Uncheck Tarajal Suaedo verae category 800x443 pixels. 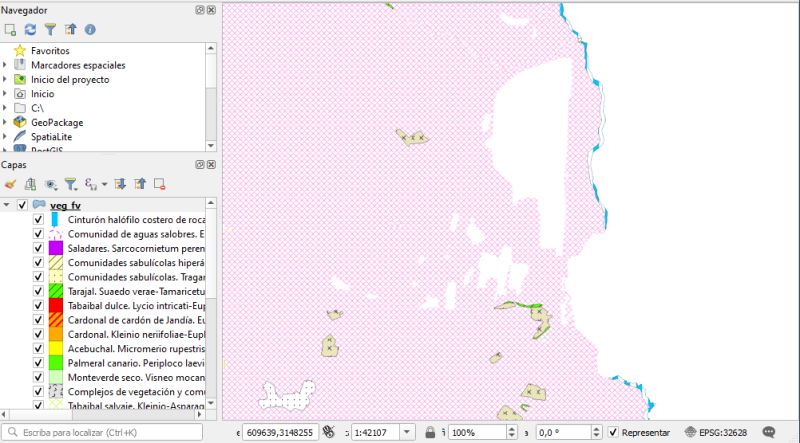click(38, 291)
